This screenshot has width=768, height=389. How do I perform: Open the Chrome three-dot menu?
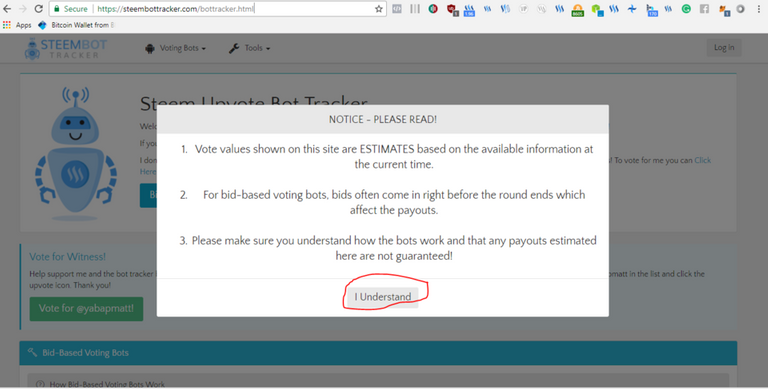click(x=759, y=9)
